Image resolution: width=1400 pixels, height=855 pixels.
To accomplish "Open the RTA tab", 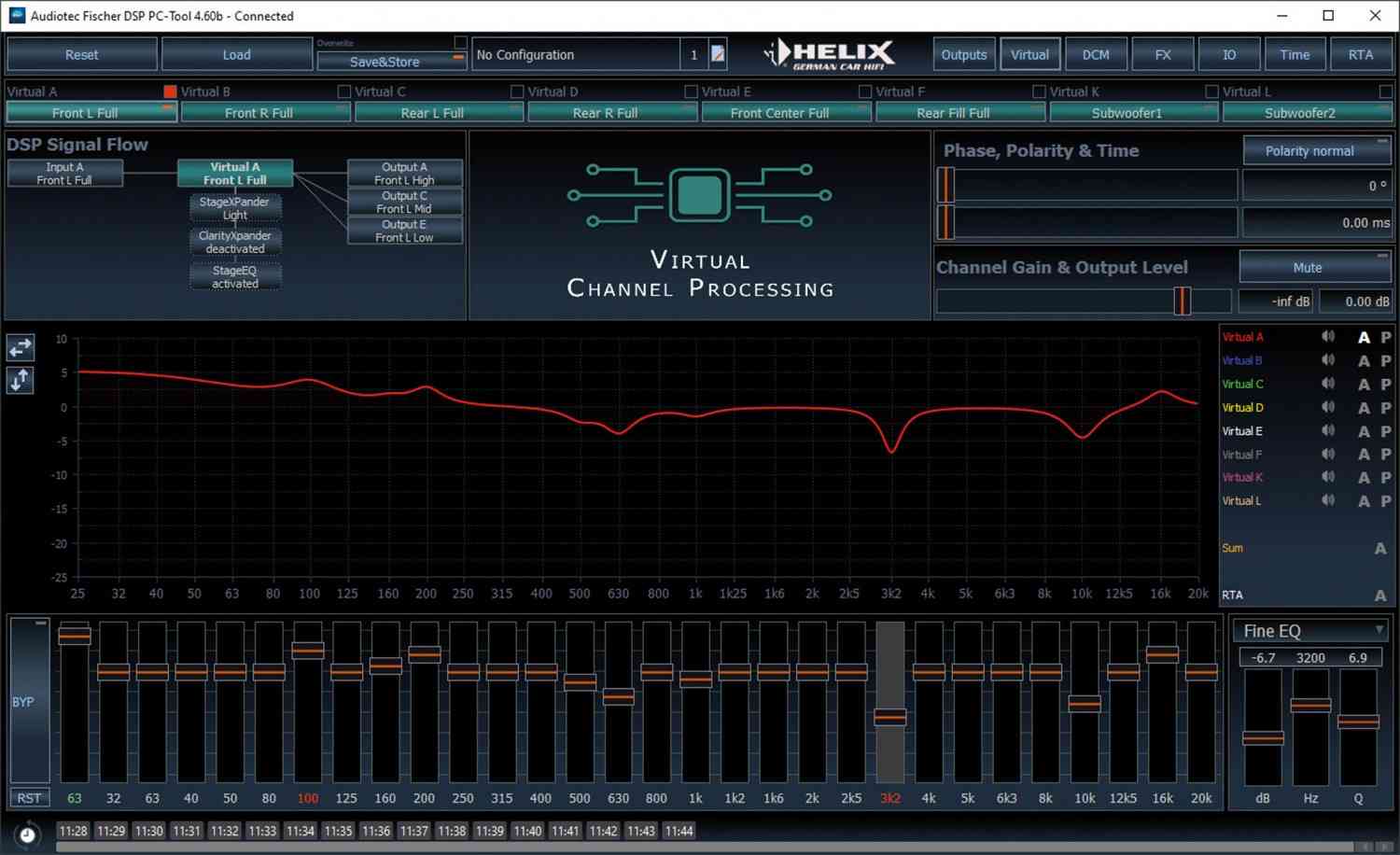I will (1361, 55).
